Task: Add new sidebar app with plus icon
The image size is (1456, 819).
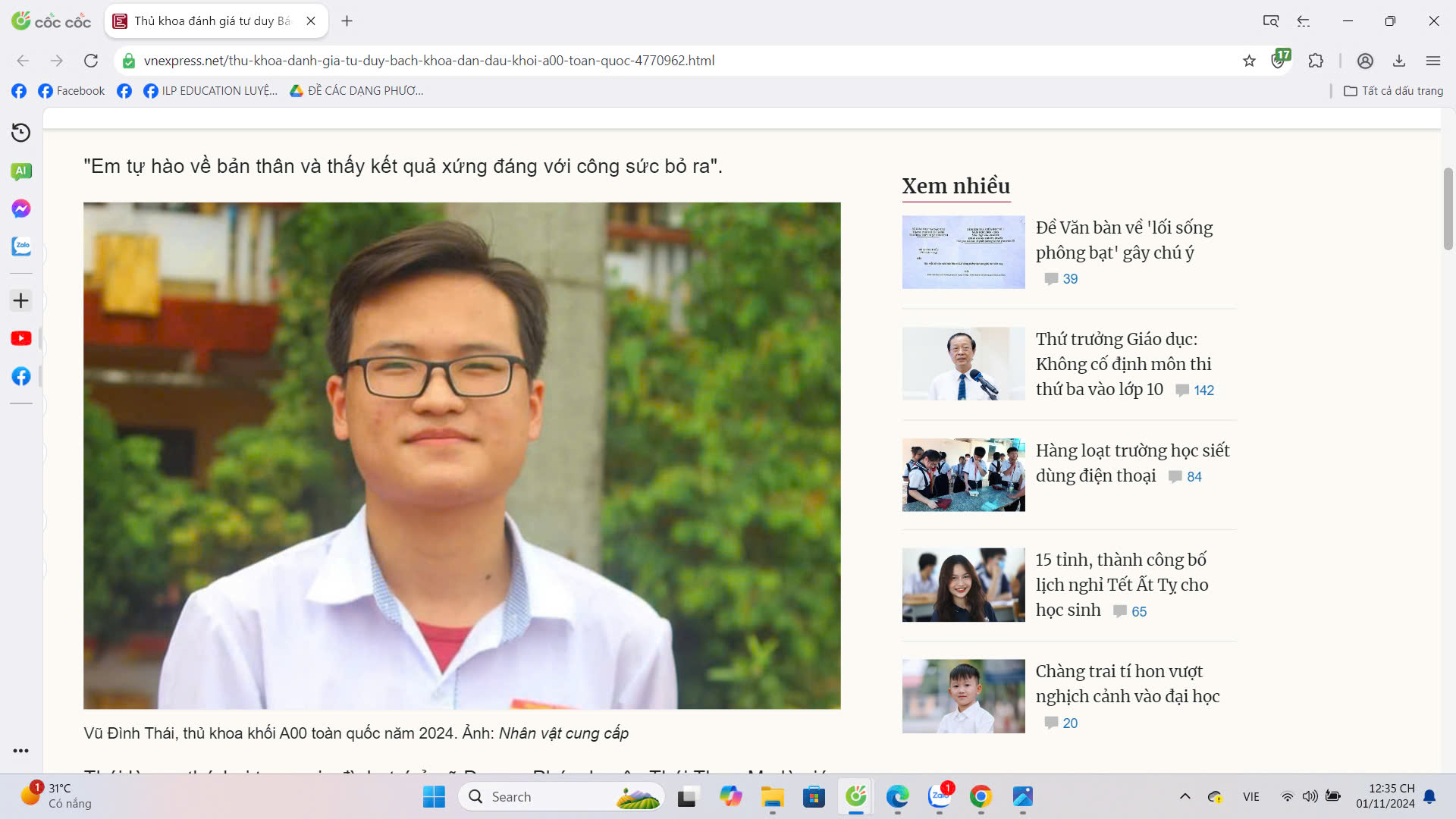Action: point(20,300)
